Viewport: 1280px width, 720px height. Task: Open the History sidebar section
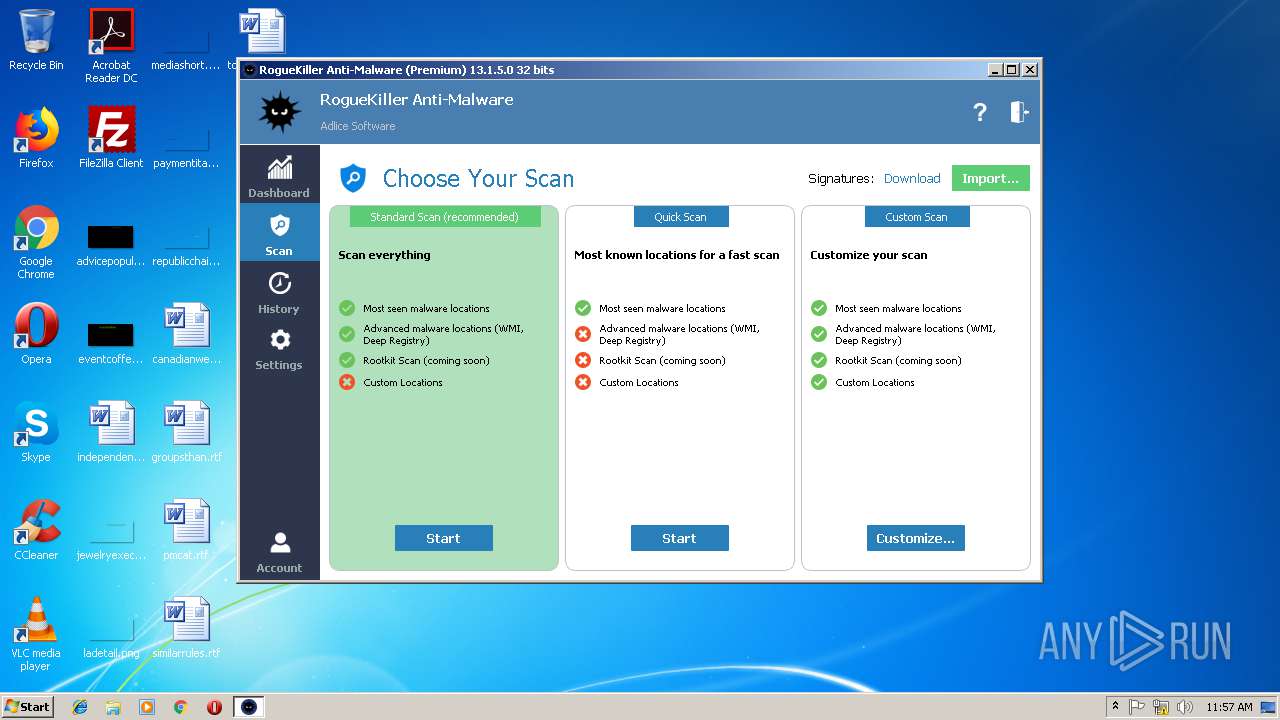279,291
